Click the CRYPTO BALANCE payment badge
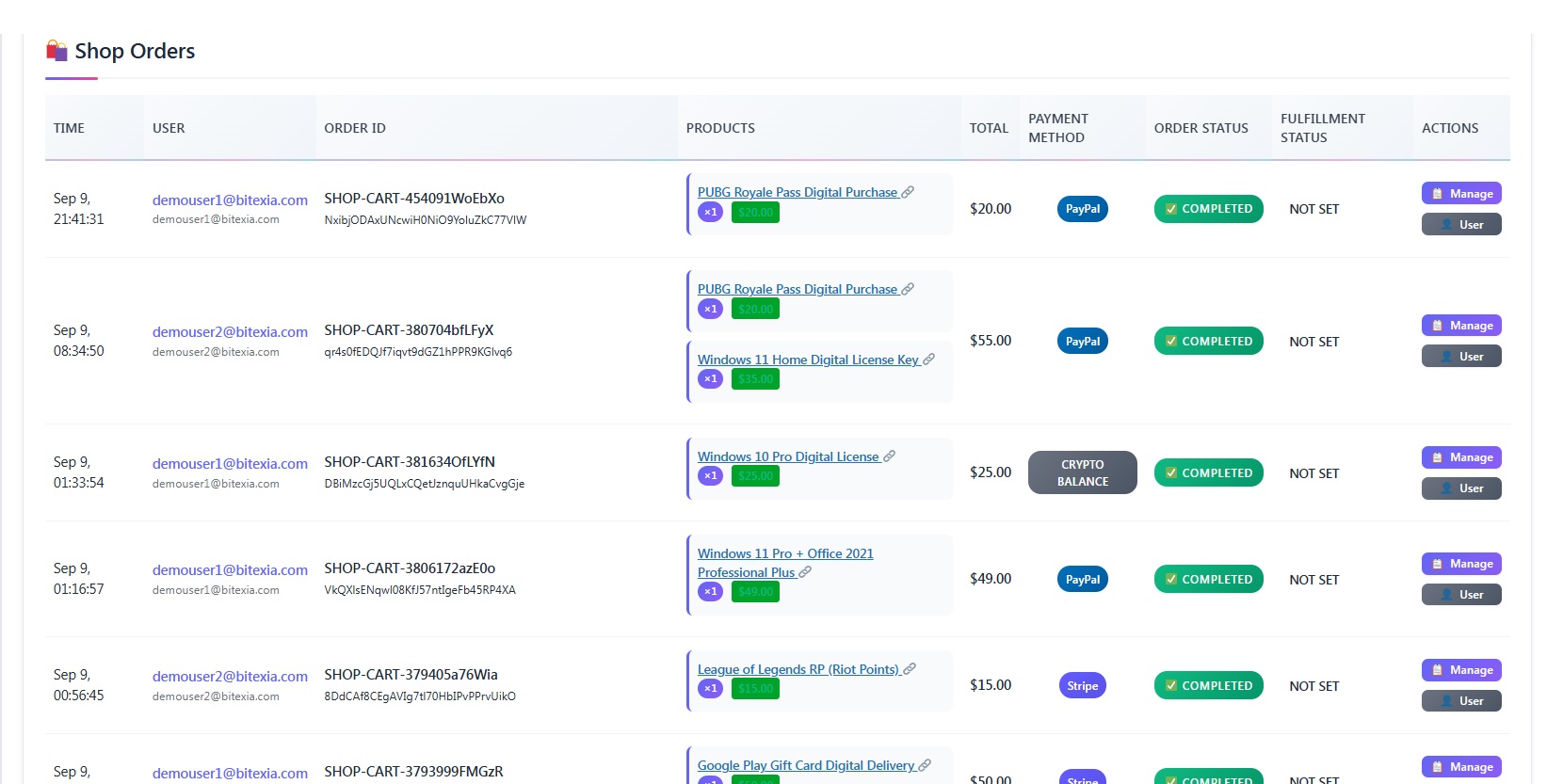1547x784 pixels. (1082, 472)
